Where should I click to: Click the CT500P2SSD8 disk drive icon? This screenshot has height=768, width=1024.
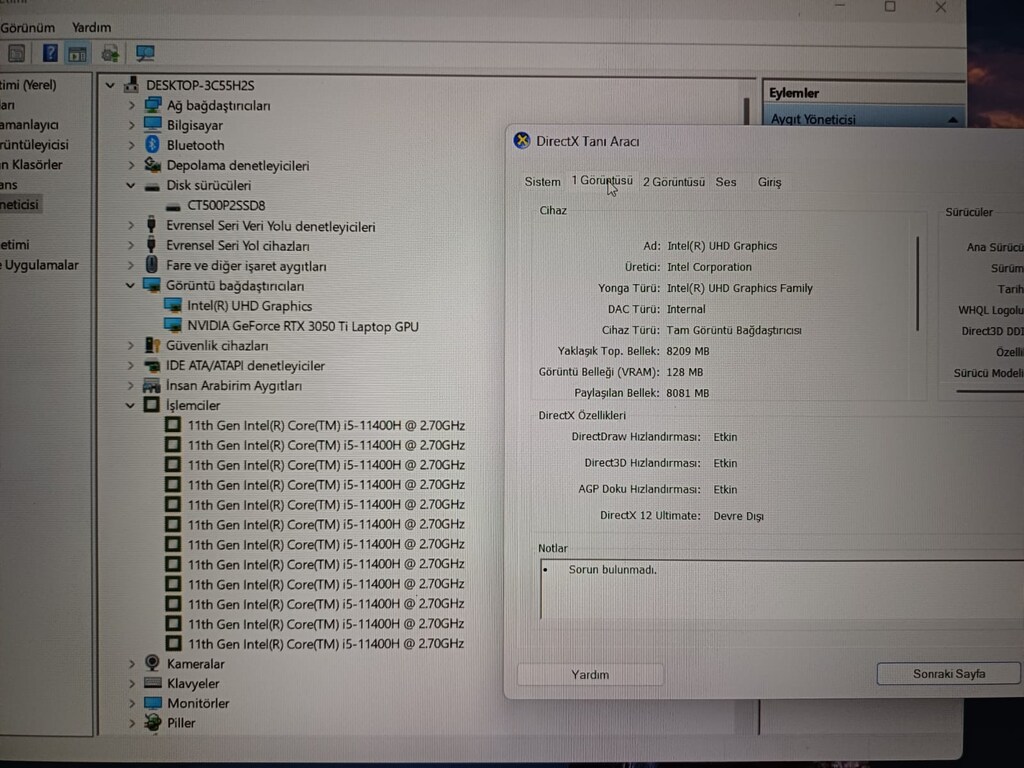tap(173, 206)
